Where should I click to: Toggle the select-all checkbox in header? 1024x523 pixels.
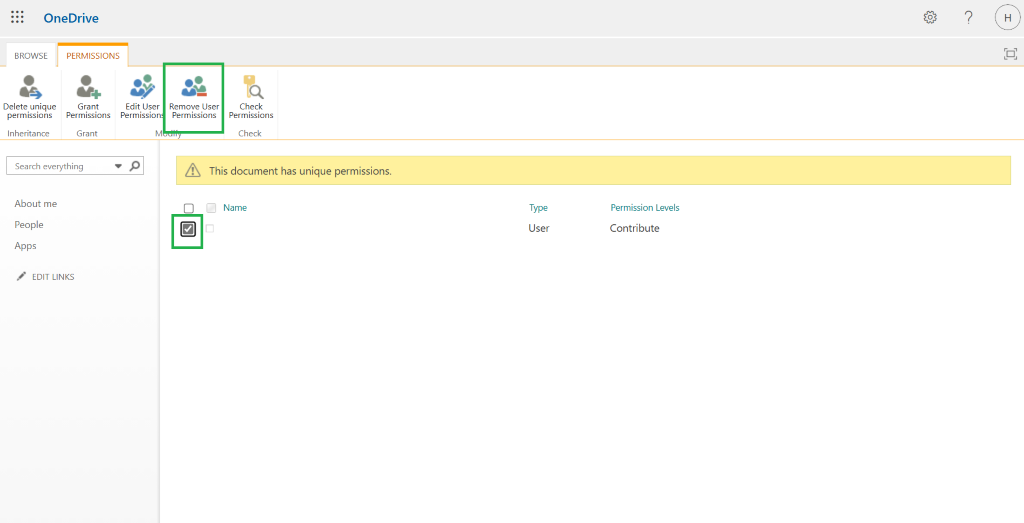click(x=189, y=208)
